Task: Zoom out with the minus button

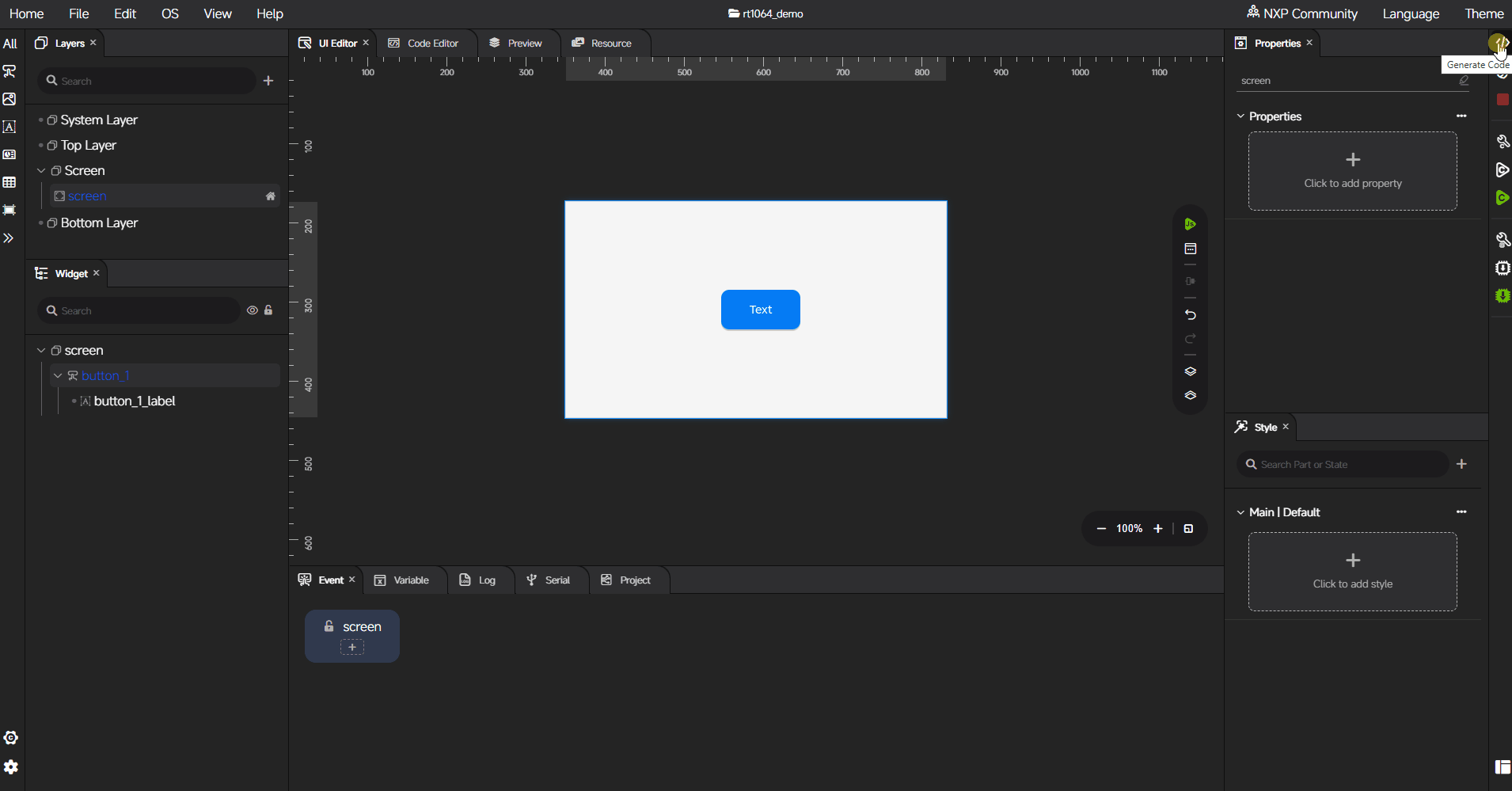Action: point(1101,529)
